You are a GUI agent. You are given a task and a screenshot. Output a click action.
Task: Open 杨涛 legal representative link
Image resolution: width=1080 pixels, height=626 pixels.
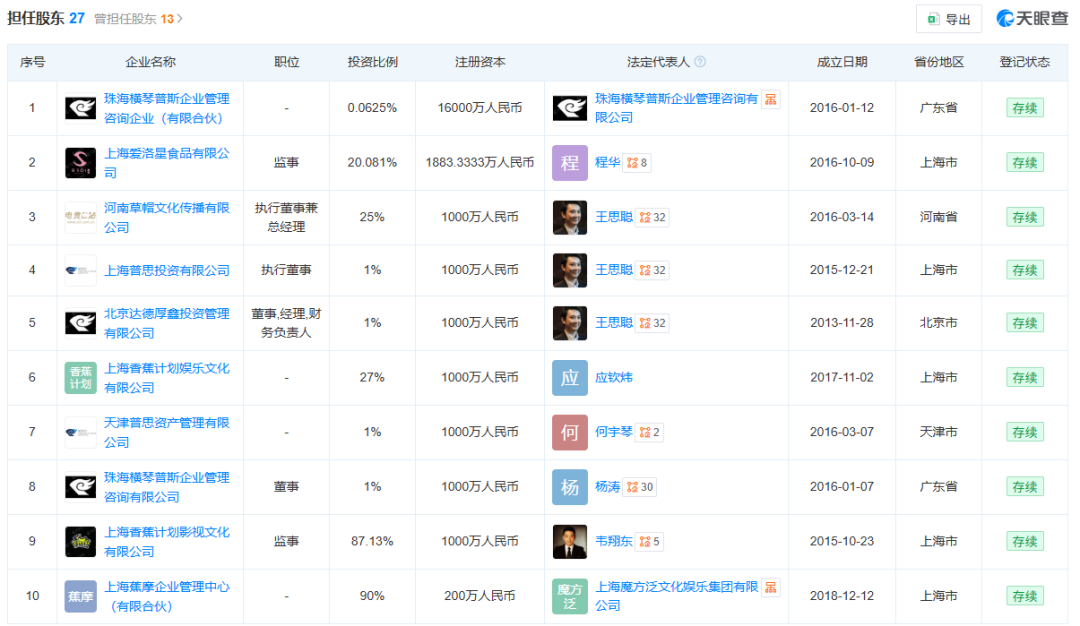coord(608,487)
